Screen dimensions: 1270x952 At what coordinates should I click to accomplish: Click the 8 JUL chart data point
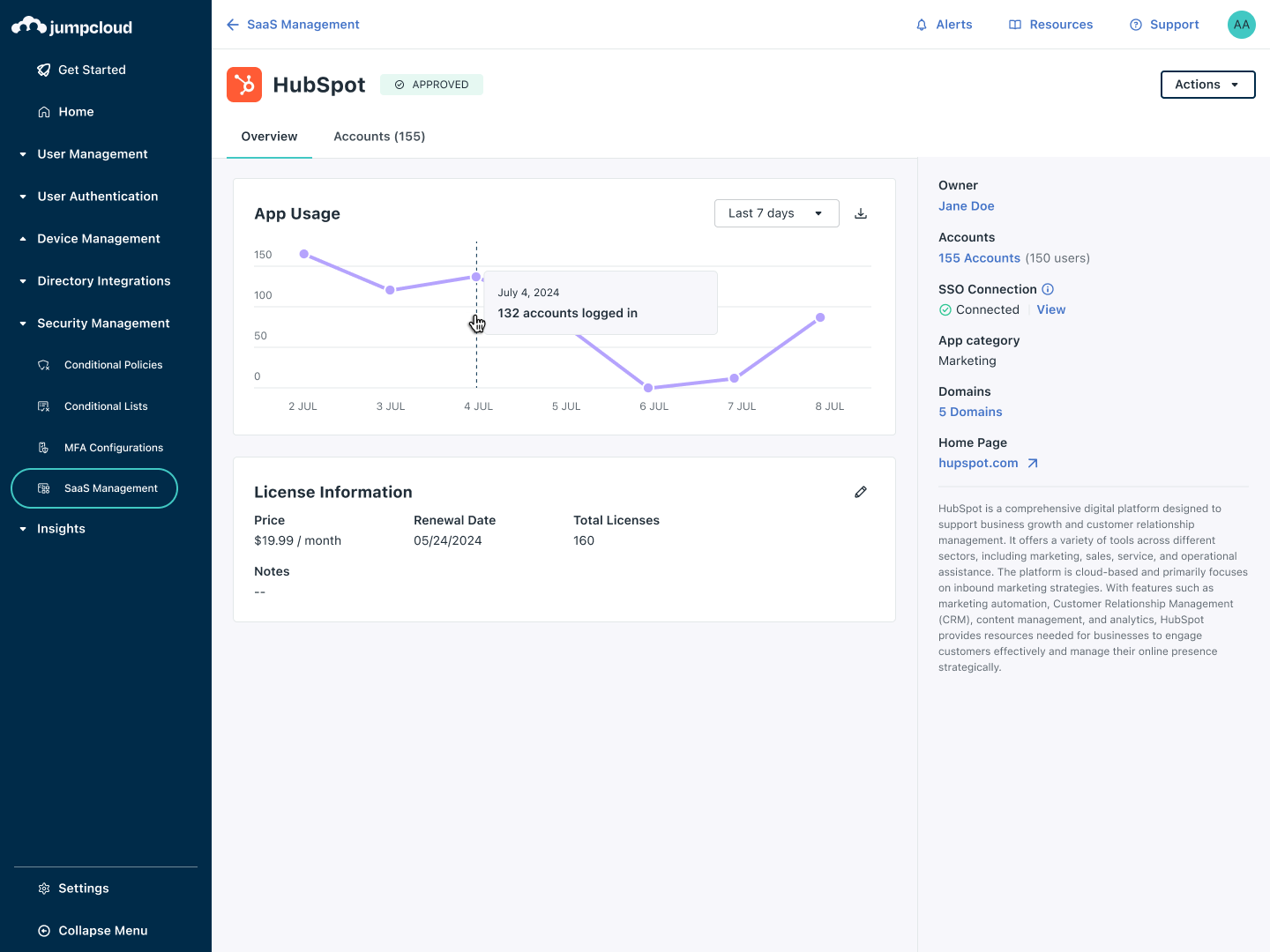(820, 317)
